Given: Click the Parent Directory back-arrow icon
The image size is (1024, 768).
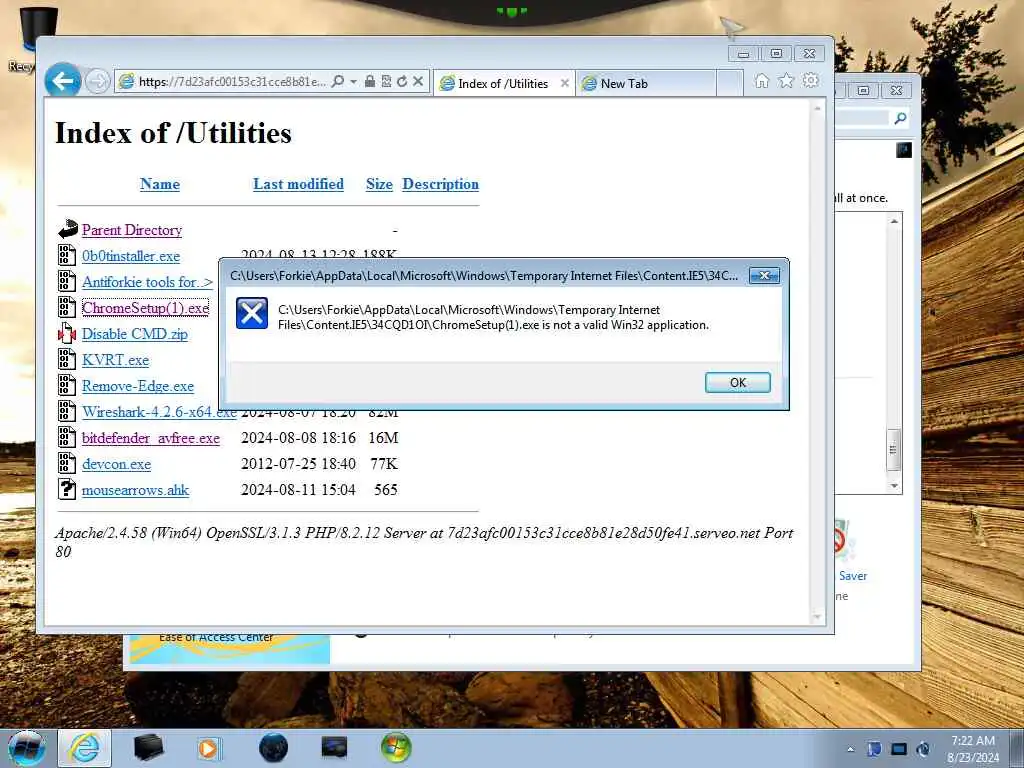Looking at the screenshot, I should coord(68,229).
